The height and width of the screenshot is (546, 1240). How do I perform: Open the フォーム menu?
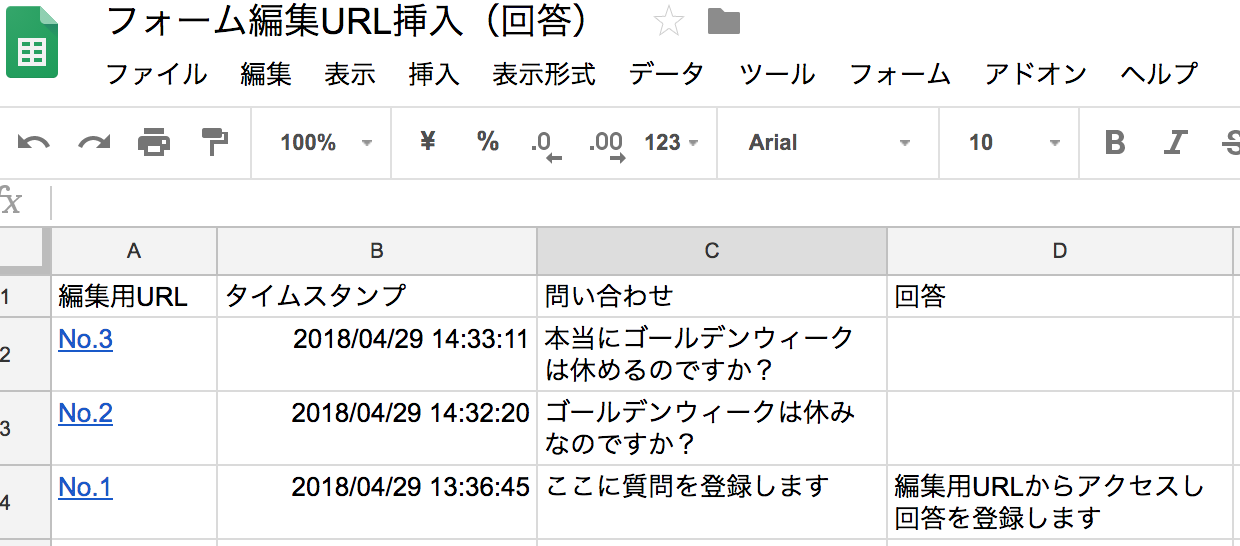pyautogui.click(x=900, y=74)
